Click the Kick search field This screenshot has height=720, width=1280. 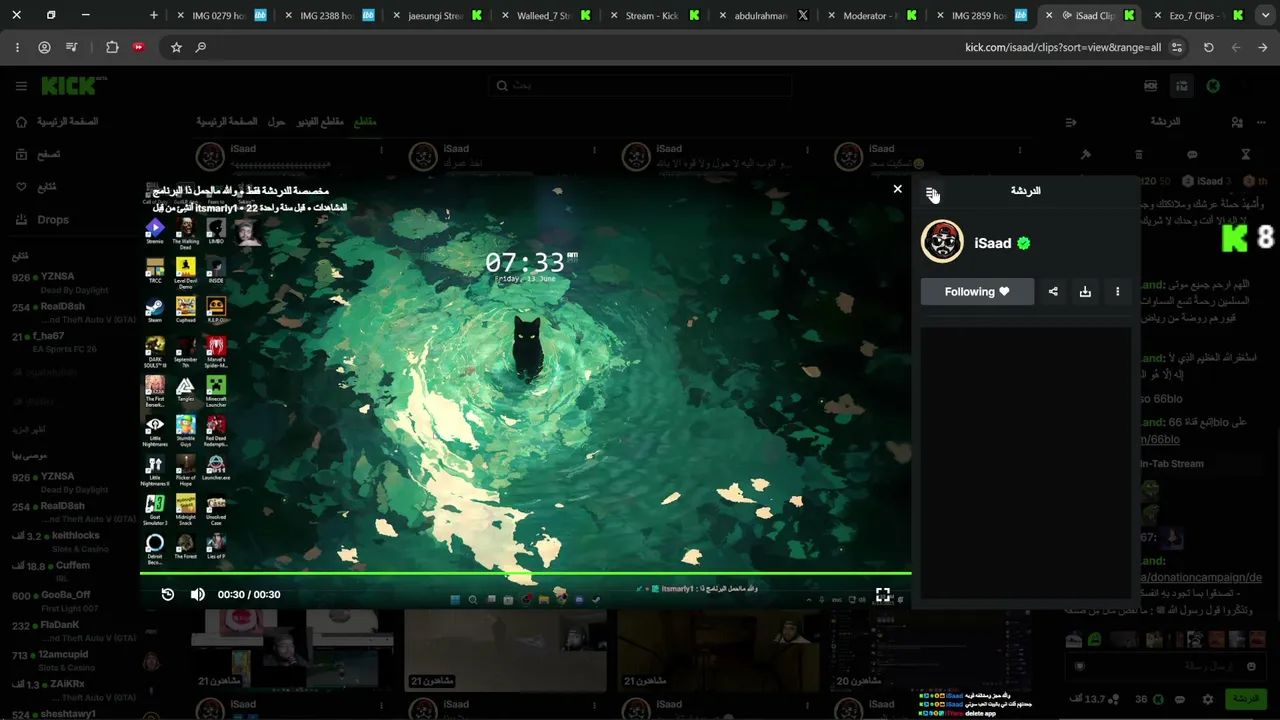[x=640, y=86]
